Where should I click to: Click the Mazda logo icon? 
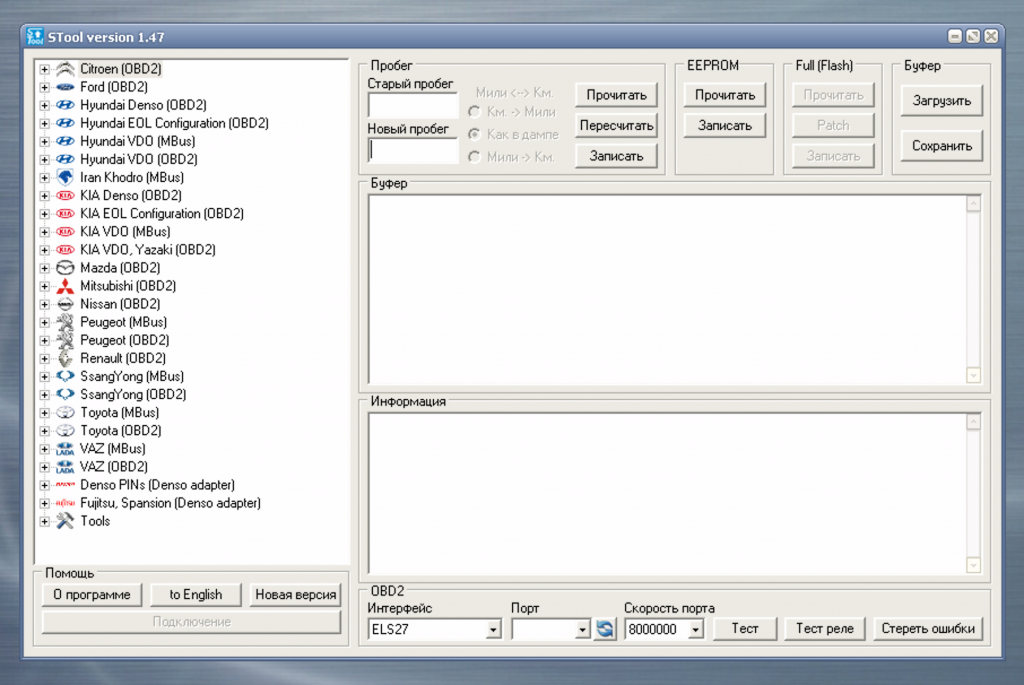click(x=65, y=268)
